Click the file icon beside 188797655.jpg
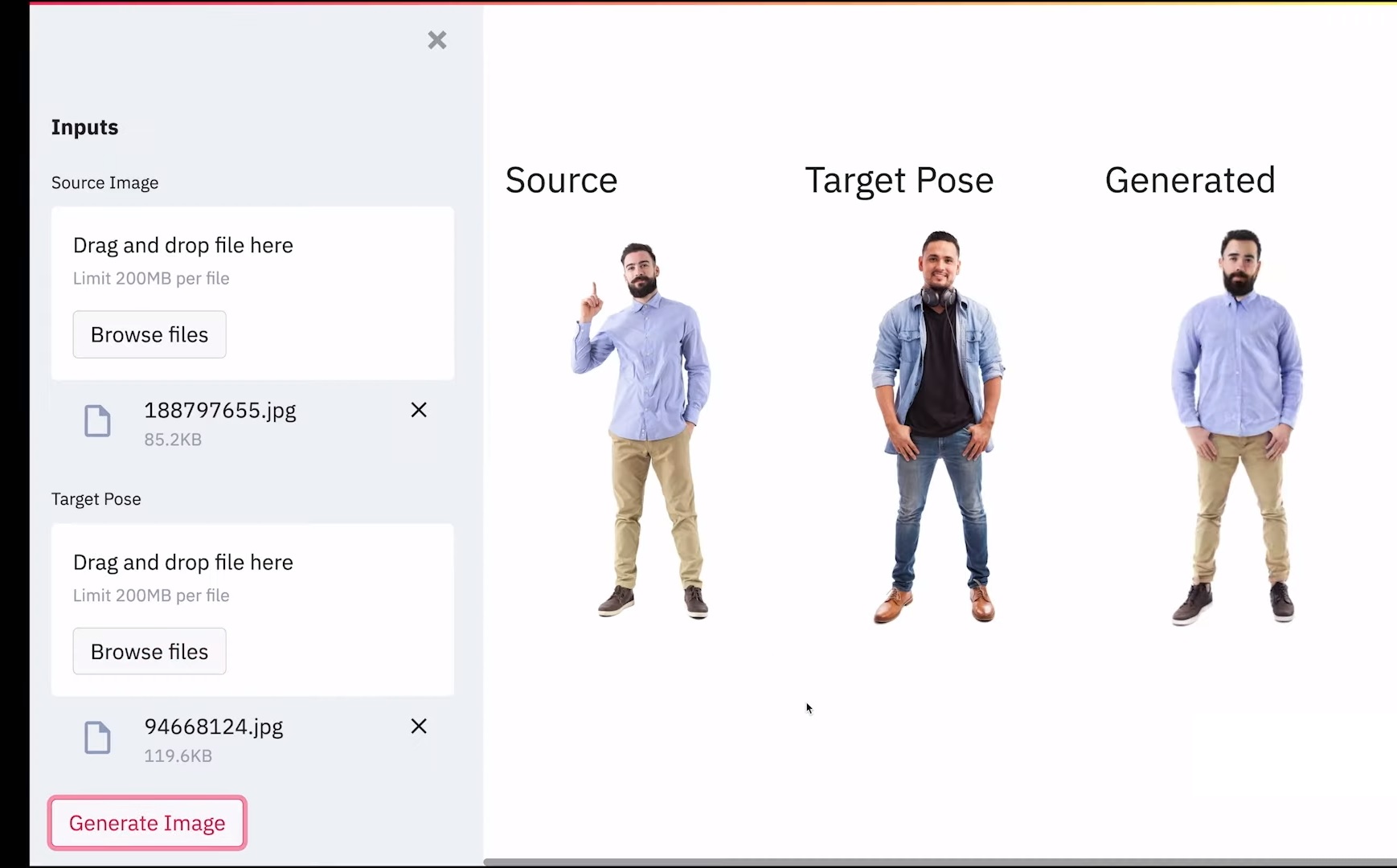 (97, 421)
